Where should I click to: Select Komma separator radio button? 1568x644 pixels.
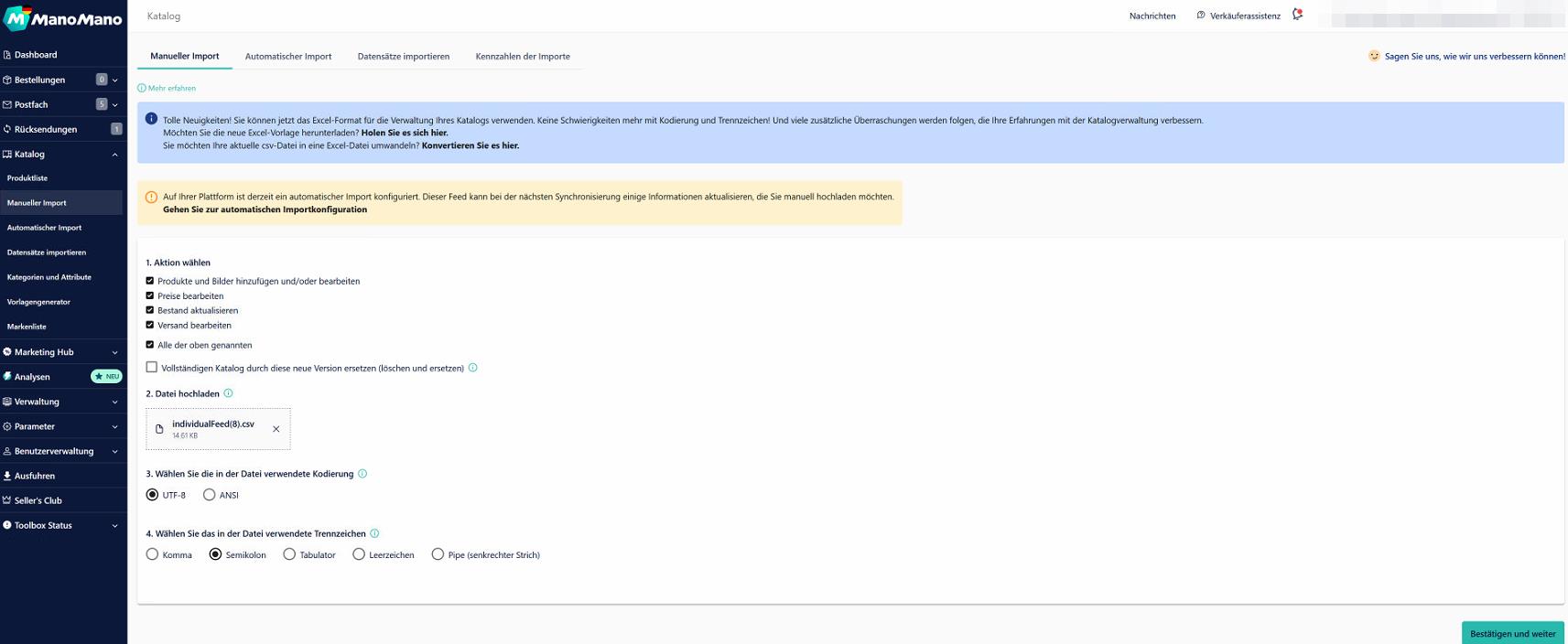coord(152,554)
